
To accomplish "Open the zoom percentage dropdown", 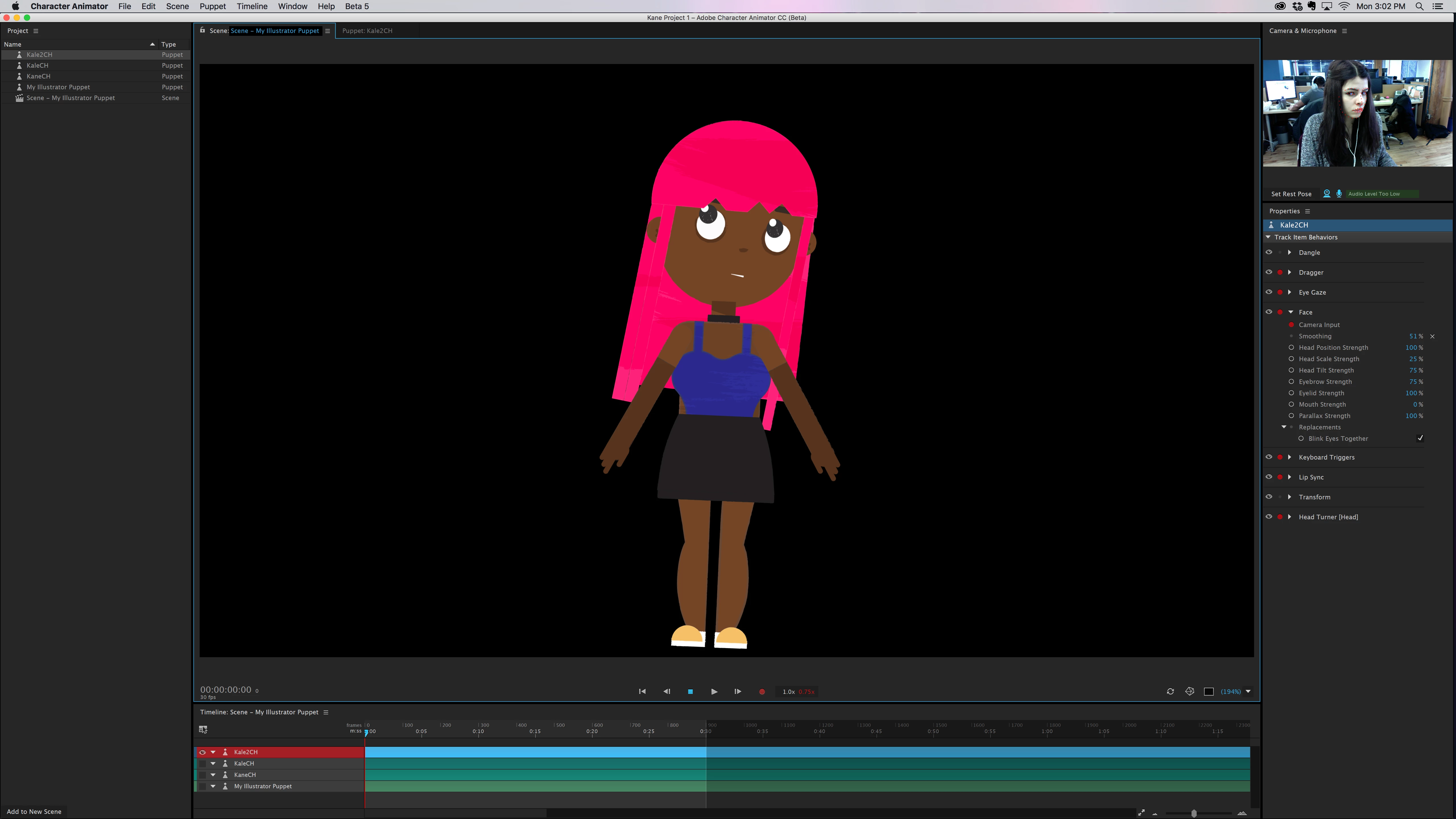I will 1248,691.
